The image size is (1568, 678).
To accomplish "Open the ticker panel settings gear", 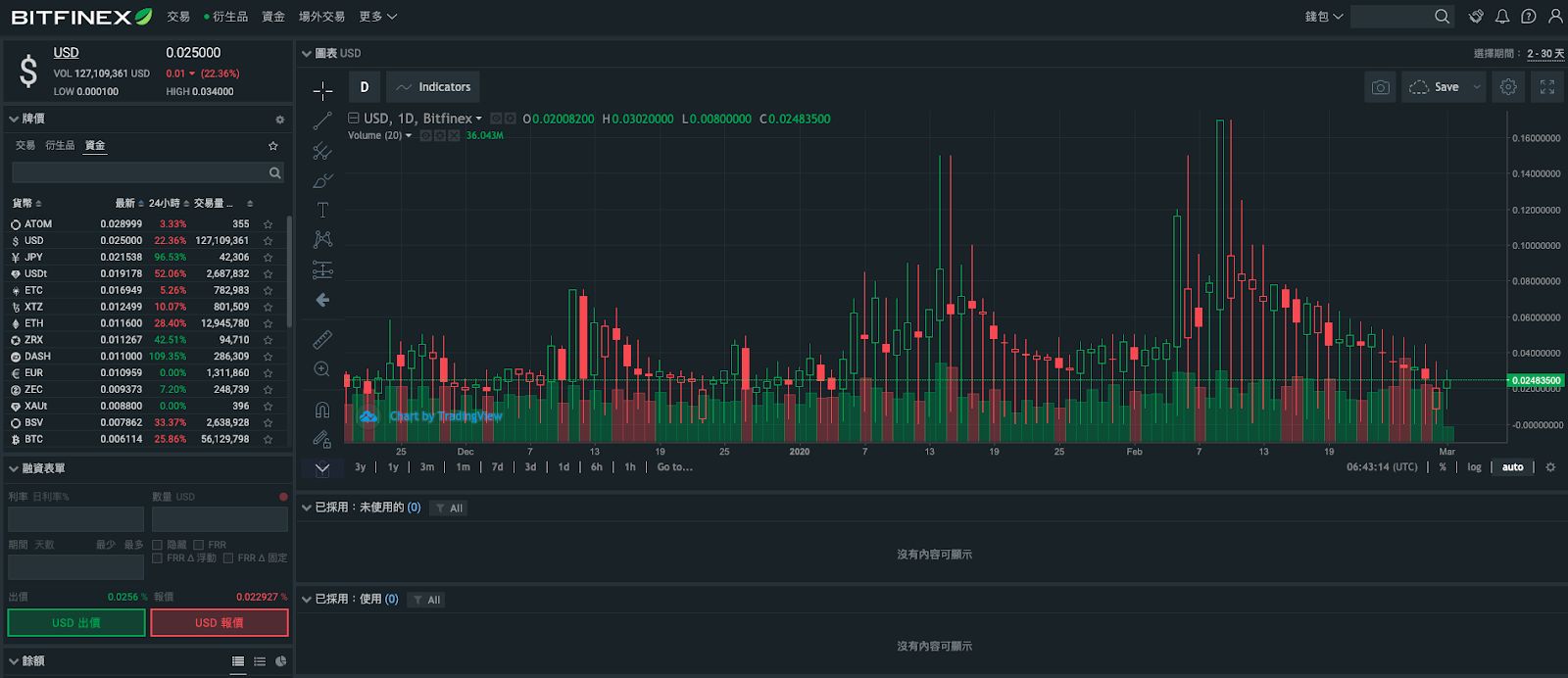I will [279, 120].
